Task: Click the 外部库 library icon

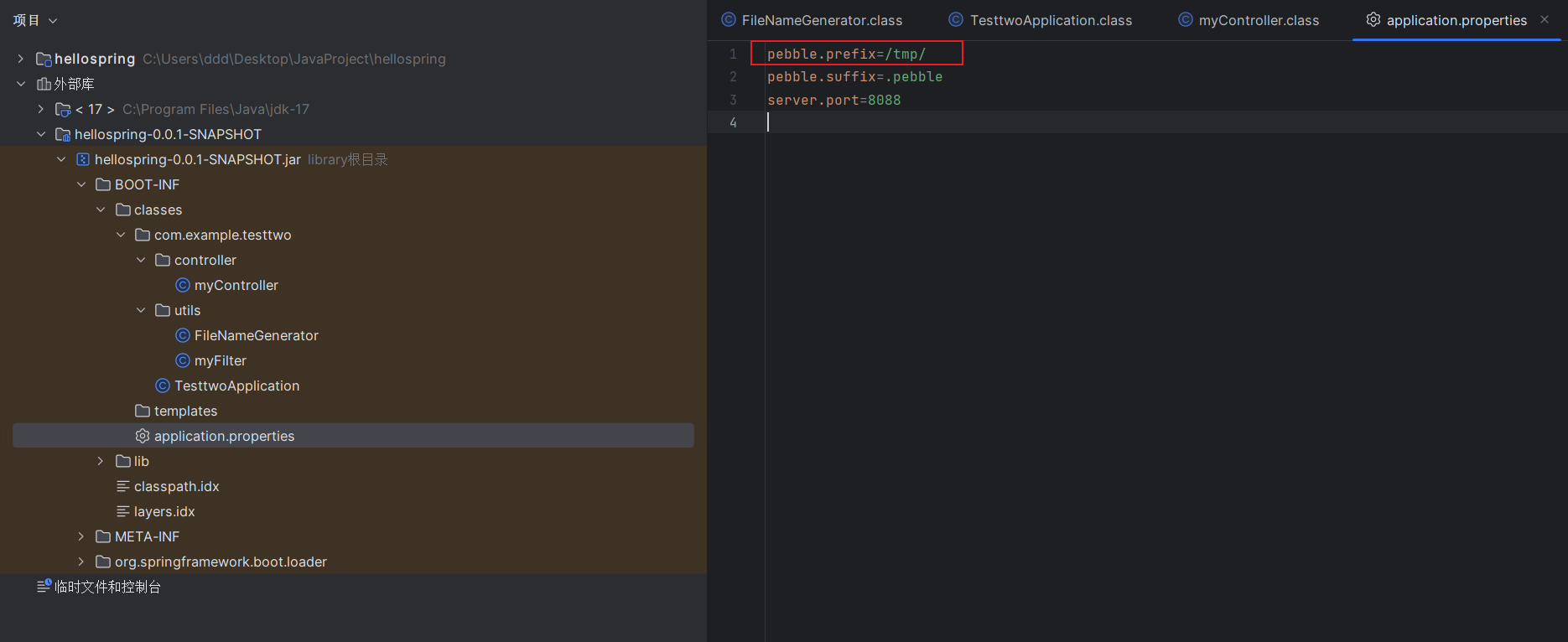Action: click(x=44, y=84)
